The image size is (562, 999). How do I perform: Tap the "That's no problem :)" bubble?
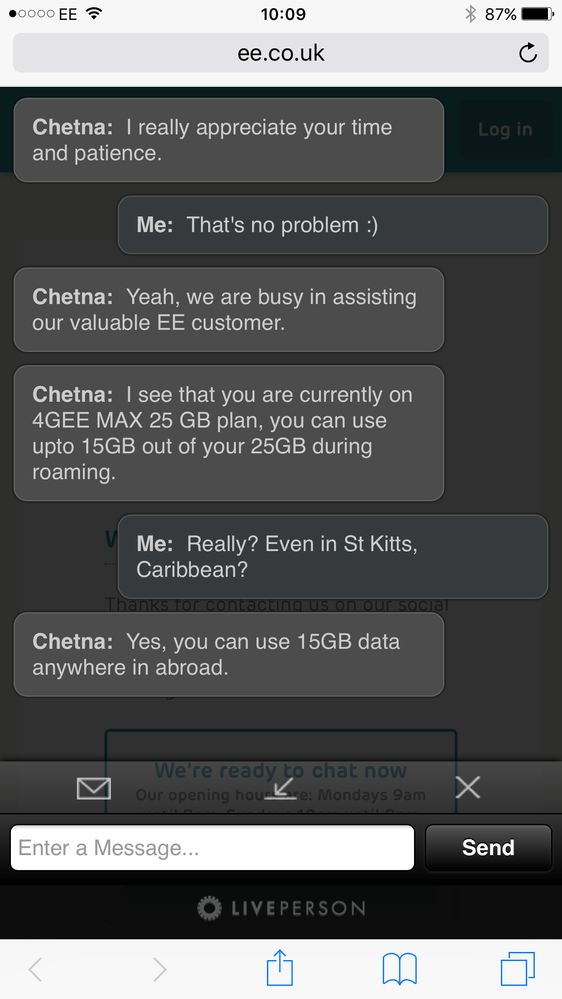coord(333,225)
